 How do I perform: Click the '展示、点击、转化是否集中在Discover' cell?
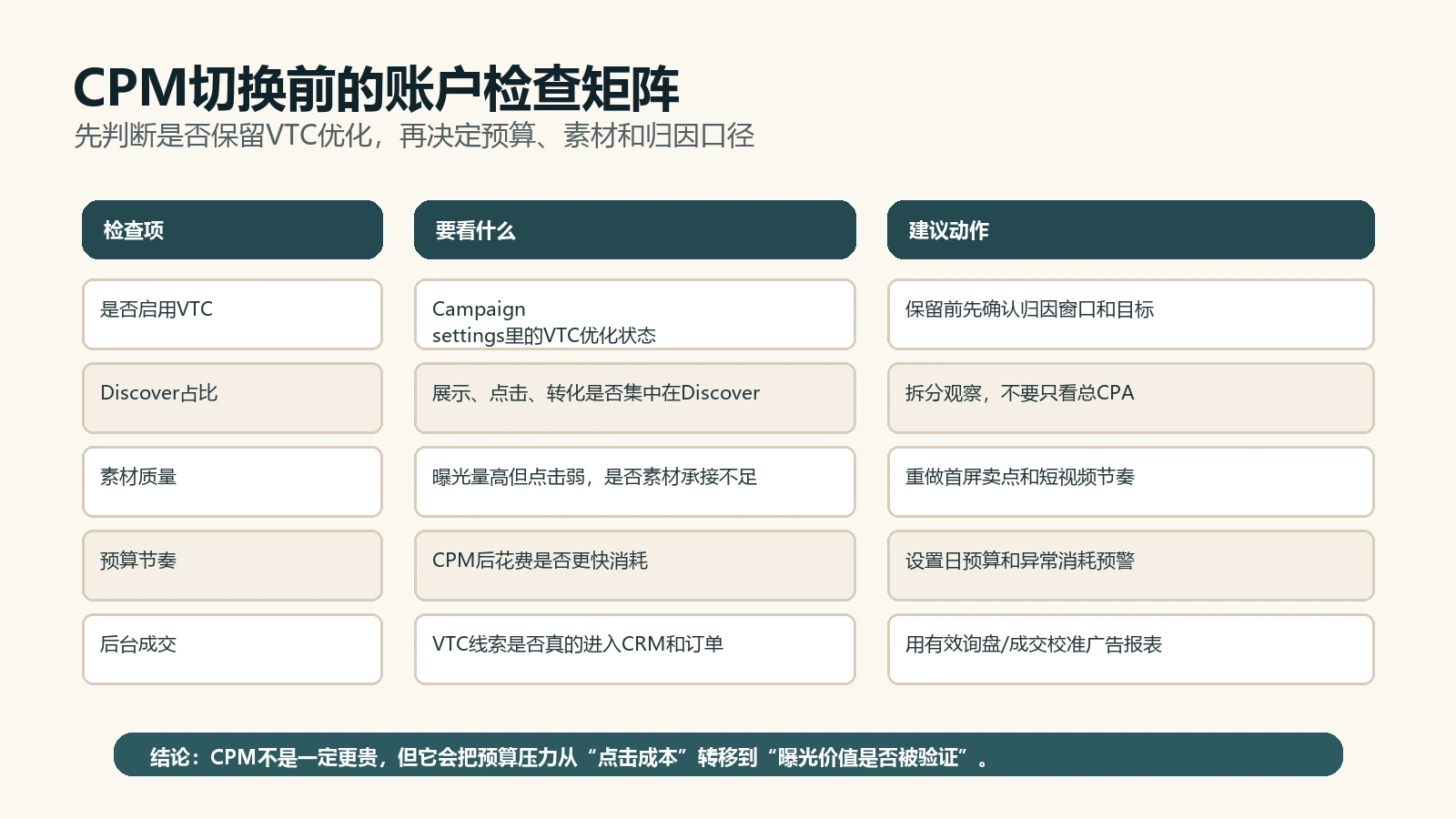click(635, 398)
